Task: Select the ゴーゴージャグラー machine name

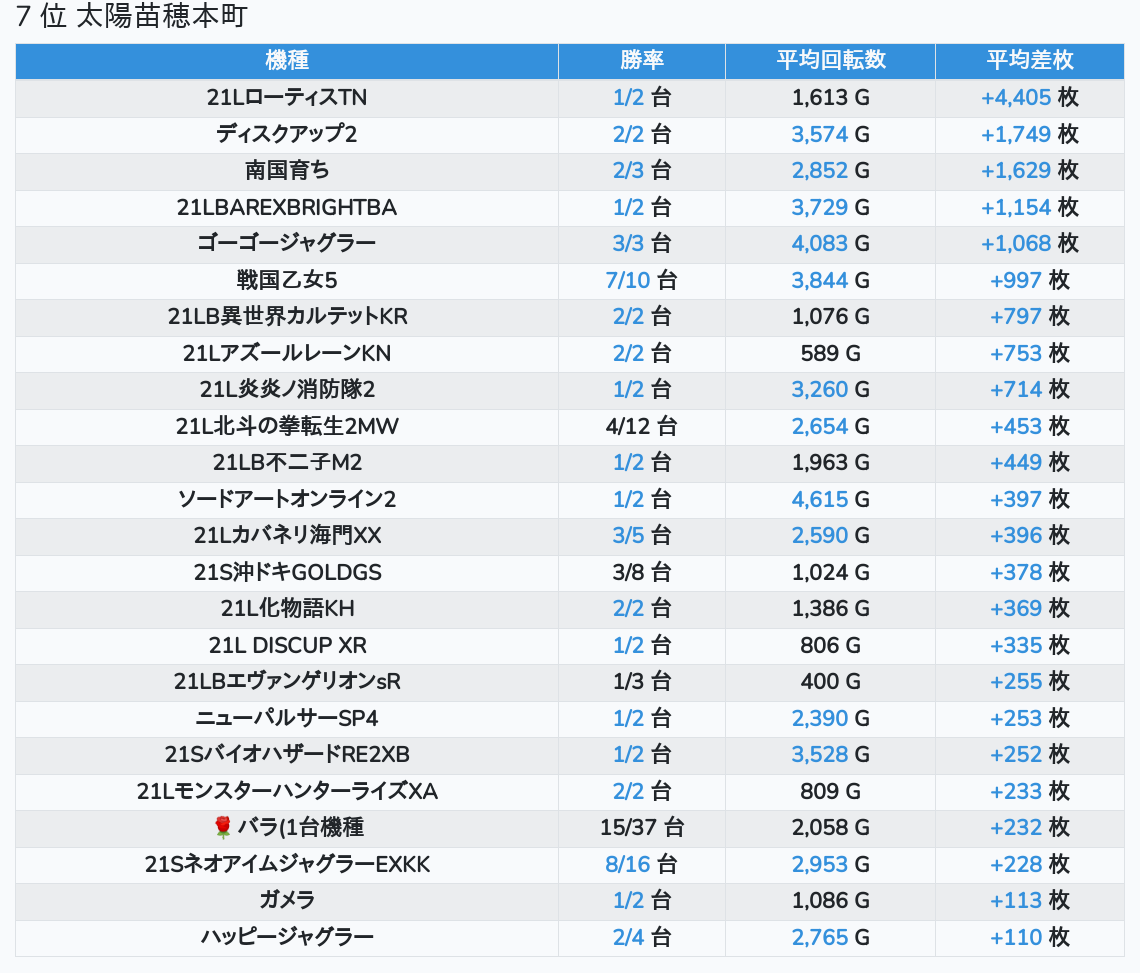Action: [x=286, y=244]
